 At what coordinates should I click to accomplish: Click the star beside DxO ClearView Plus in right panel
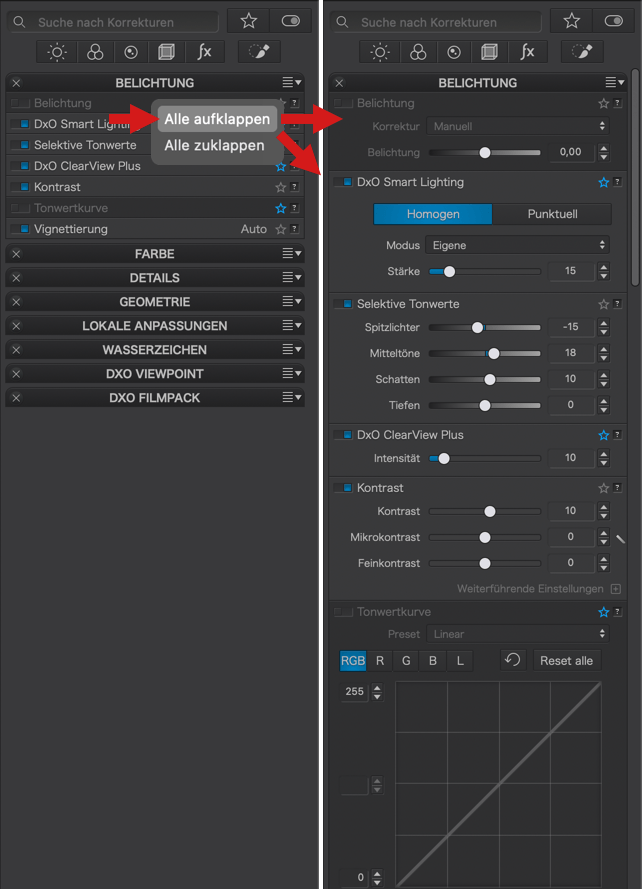(603, 435)
